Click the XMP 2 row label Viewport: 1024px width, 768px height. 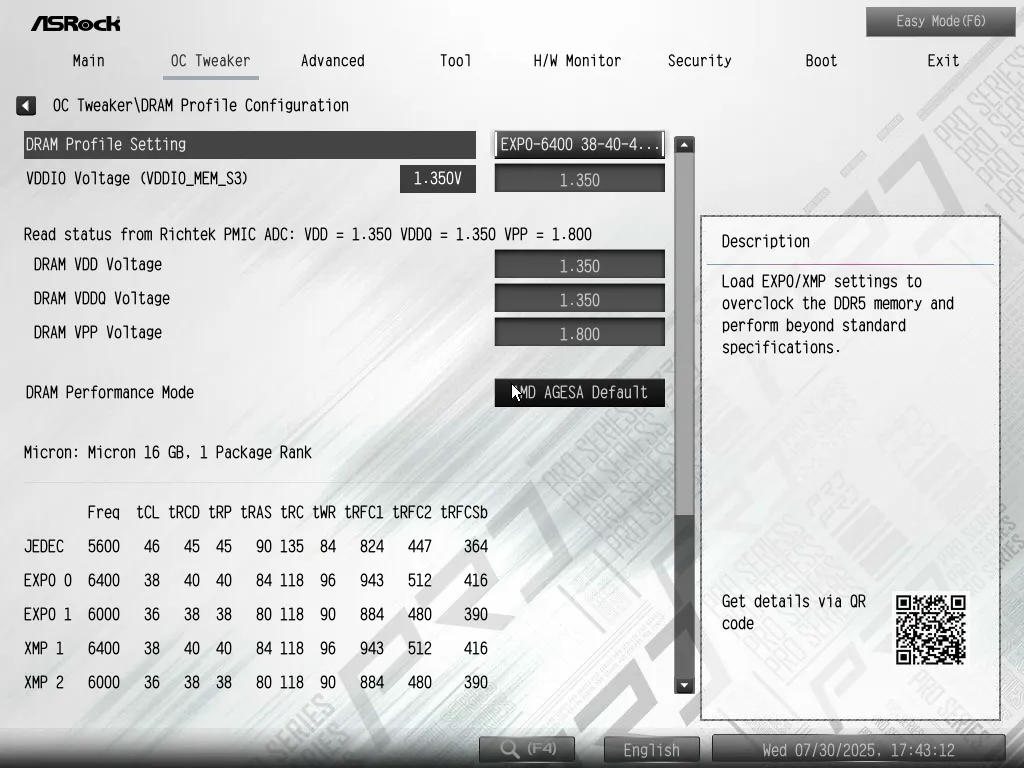[44, 682]
